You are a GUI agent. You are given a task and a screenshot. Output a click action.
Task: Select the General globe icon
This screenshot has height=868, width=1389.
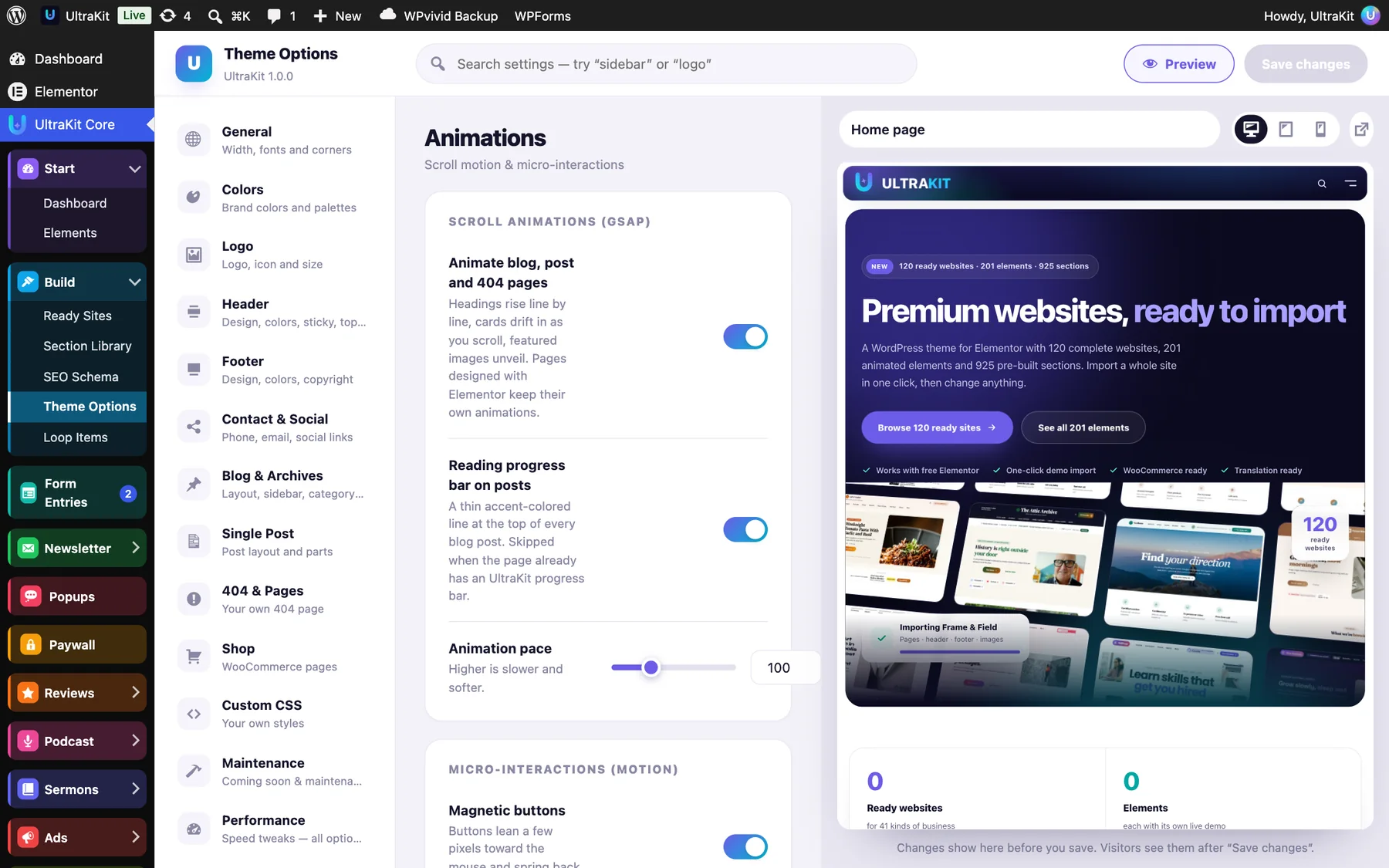[193, 140]
